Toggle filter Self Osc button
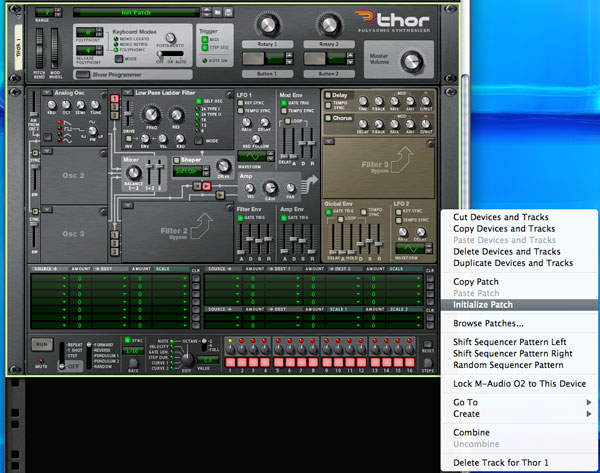Viewport: 600px width, 473px height. pos(199,101)
